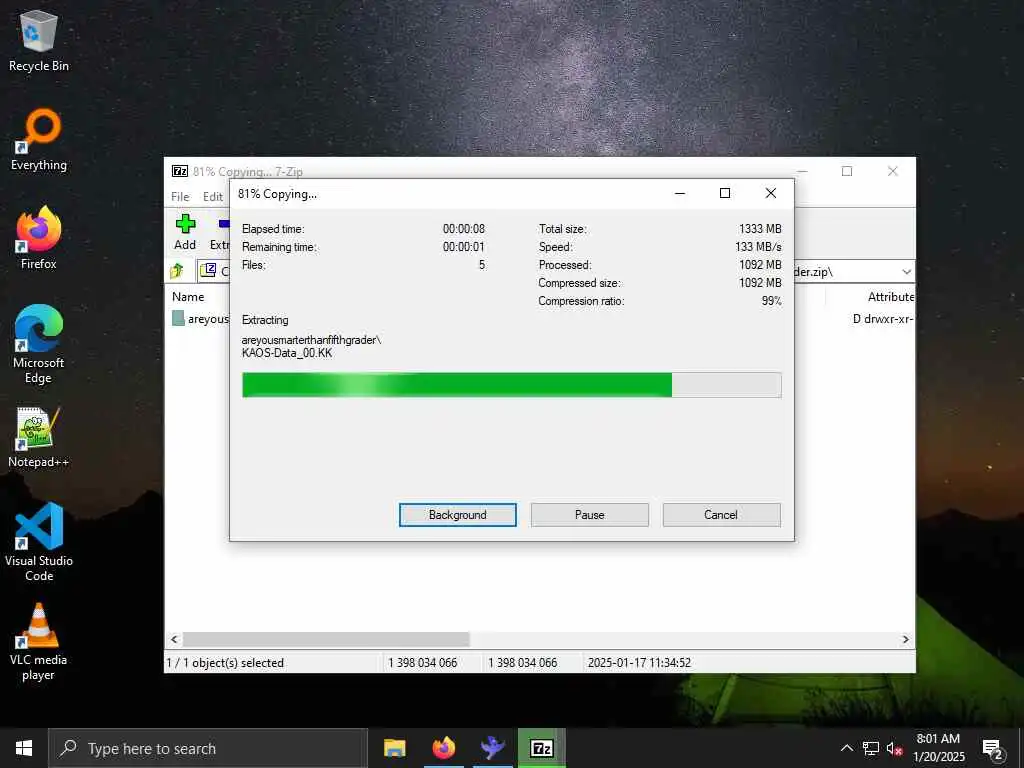Click the horizontal scrollbar thumb
This screenshot has width=1024, height=768.
point(326,639)
